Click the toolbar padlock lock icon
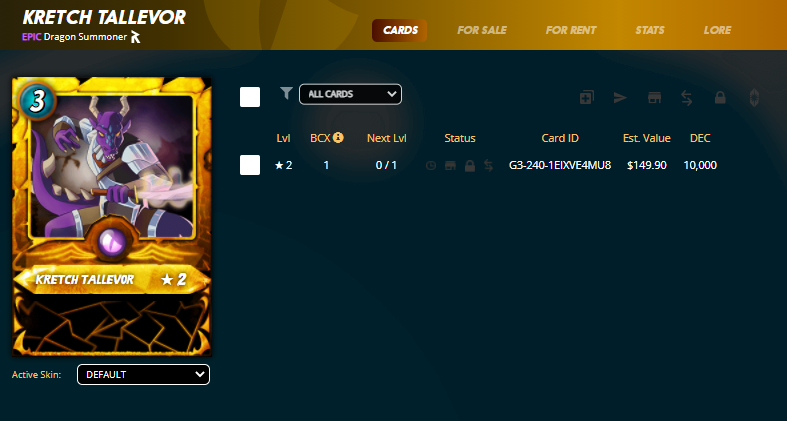787x421 pixels. click(720, 97)
